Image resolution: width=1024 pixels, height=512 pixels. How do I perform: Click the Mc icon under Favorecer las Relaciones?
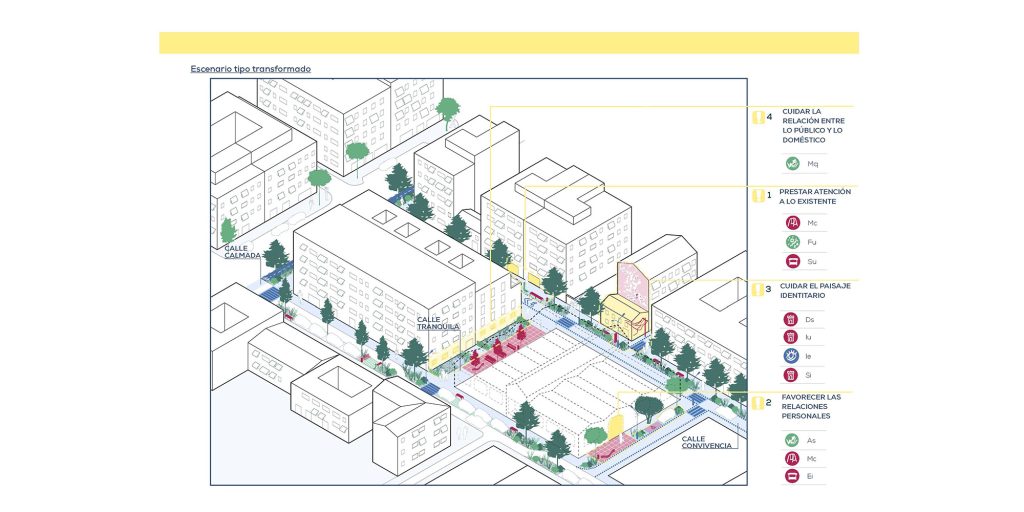(792, 458)
